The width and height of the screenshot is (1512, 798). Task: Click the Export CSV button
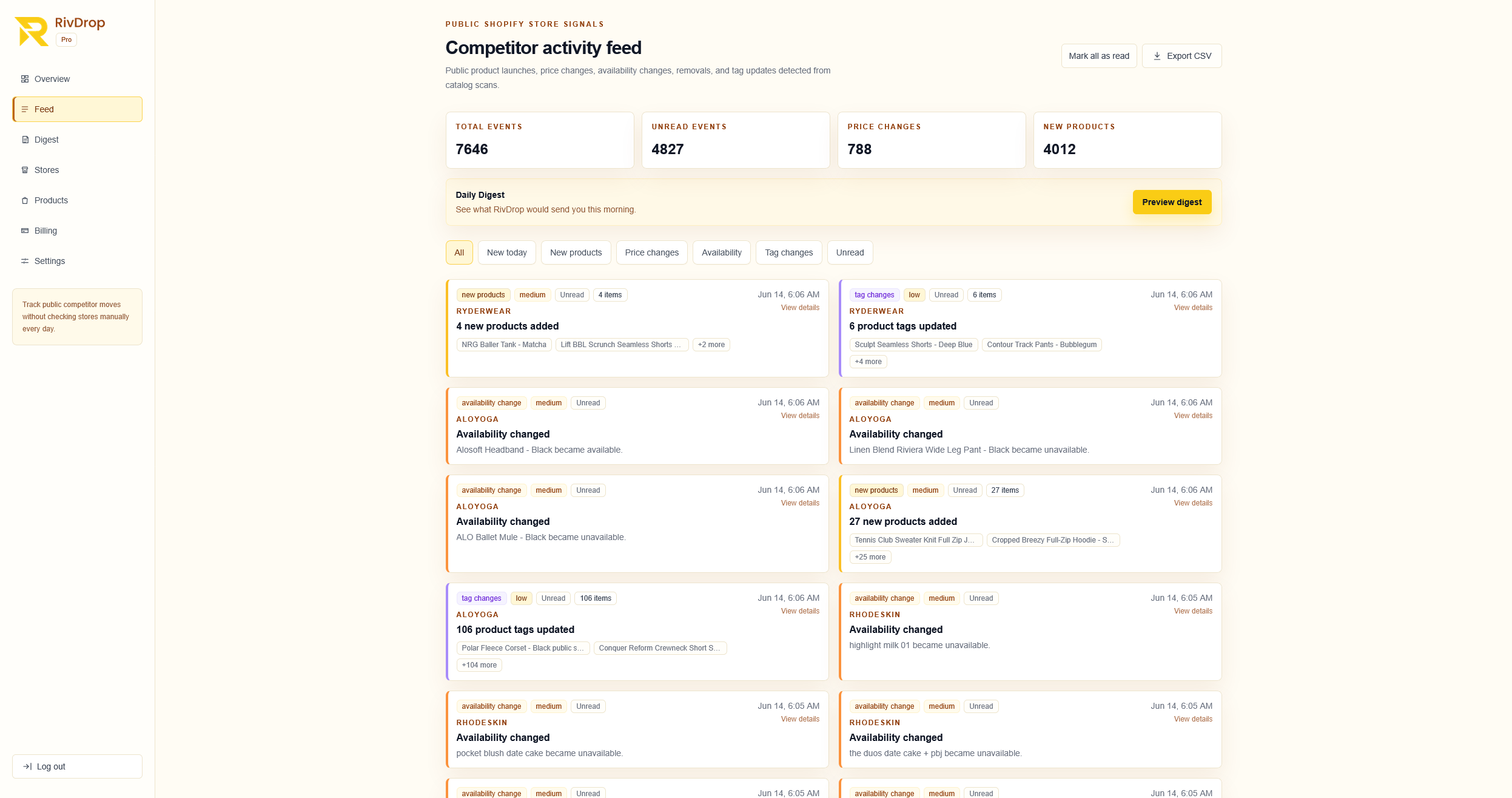(x=1182, y=56)
